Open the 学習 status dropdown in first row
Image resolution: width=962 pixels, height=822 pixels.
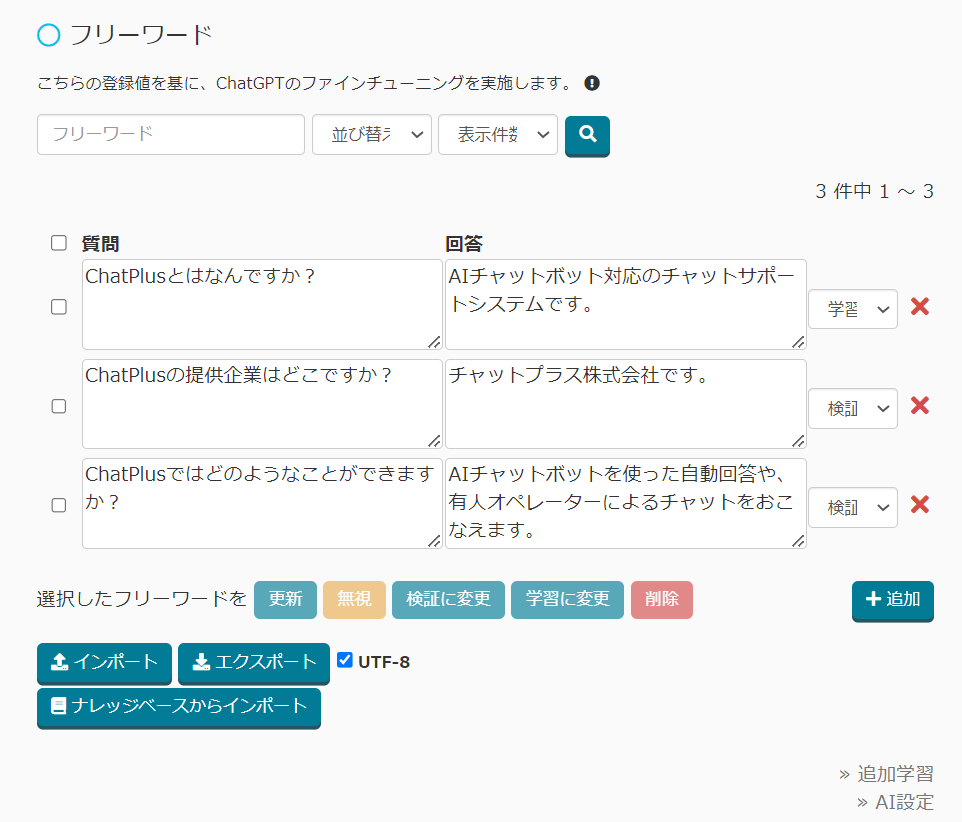(852, 310)
